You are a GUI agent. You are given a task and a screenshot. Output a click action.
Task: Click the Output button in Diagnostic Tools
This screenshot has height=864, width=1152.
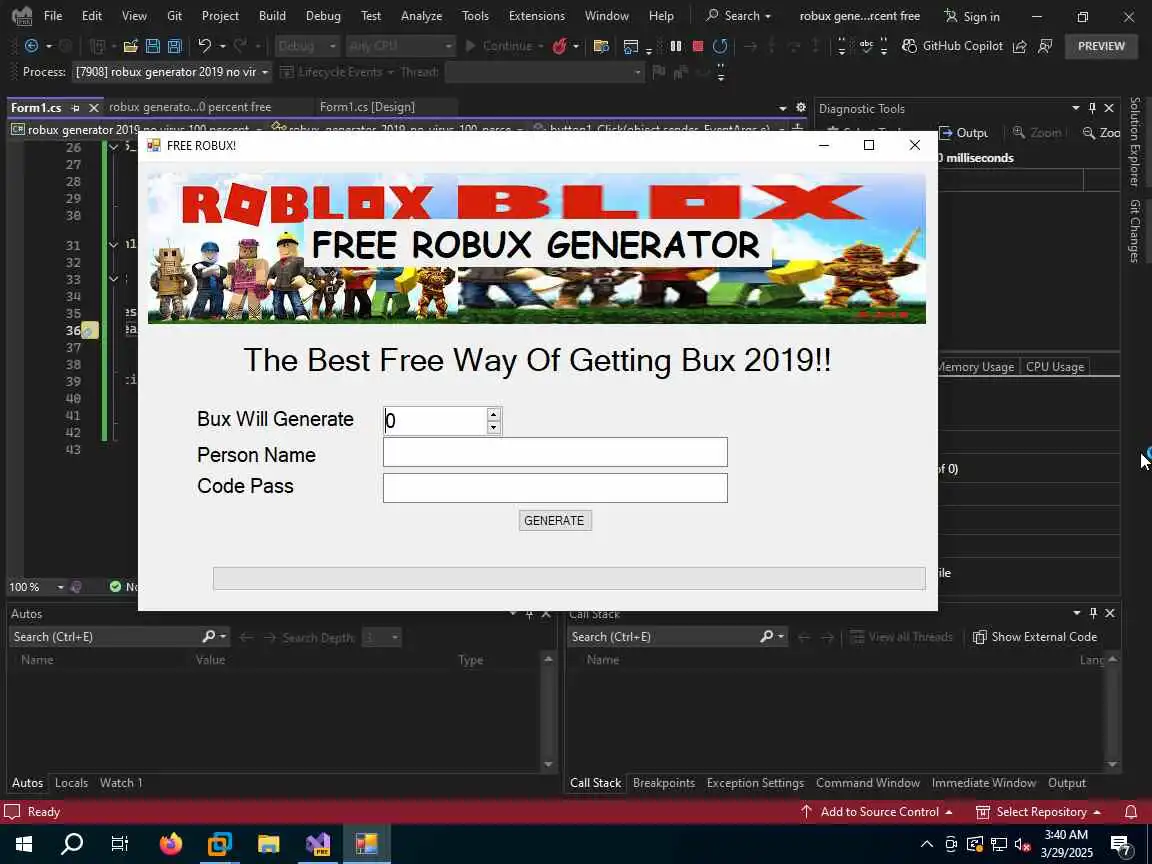click(963, 132)
